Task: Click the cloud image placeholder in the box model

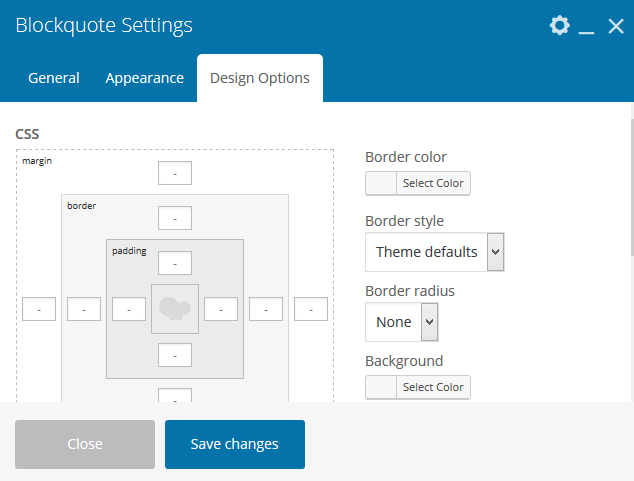Action: pos(175,309)
